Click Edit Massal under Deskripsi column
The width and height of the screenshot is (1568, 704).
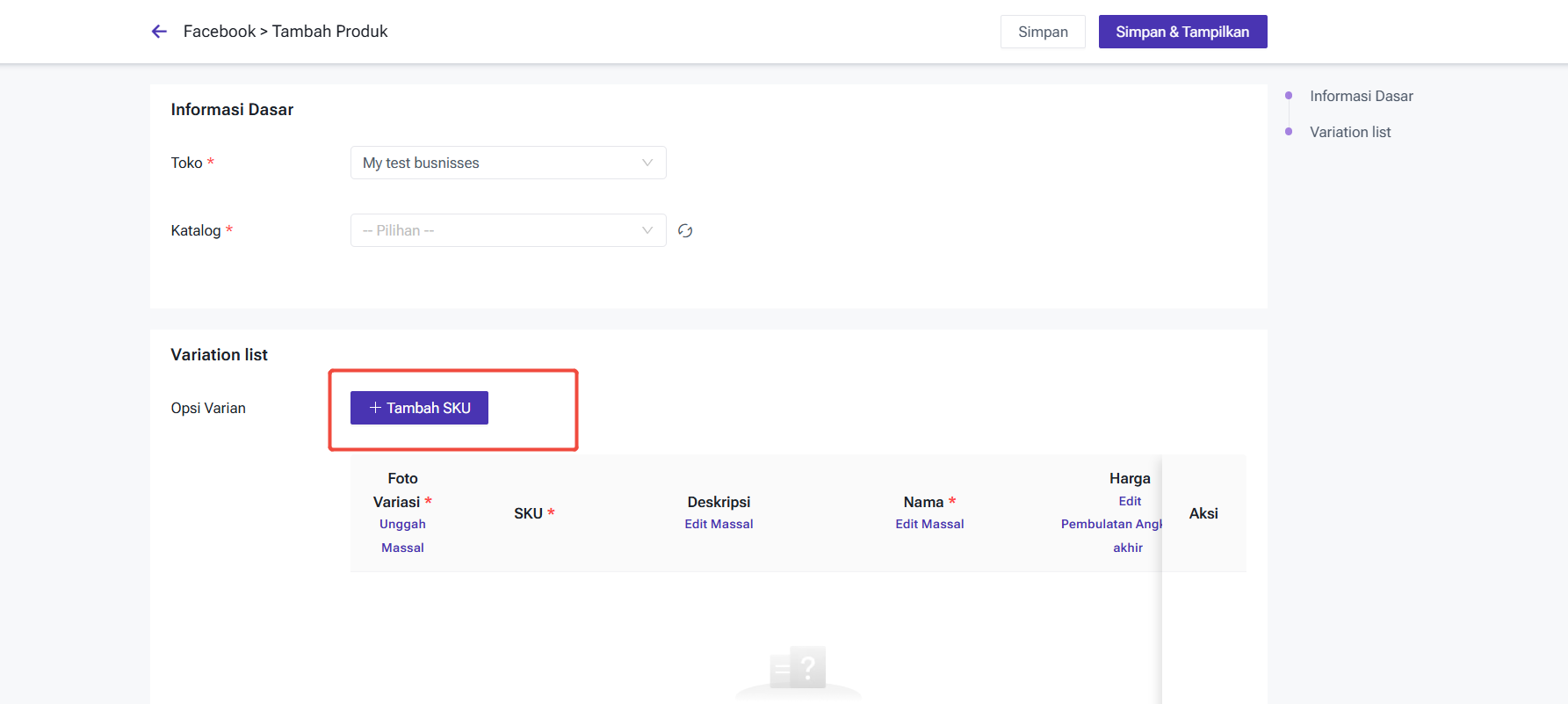point(719,524)
